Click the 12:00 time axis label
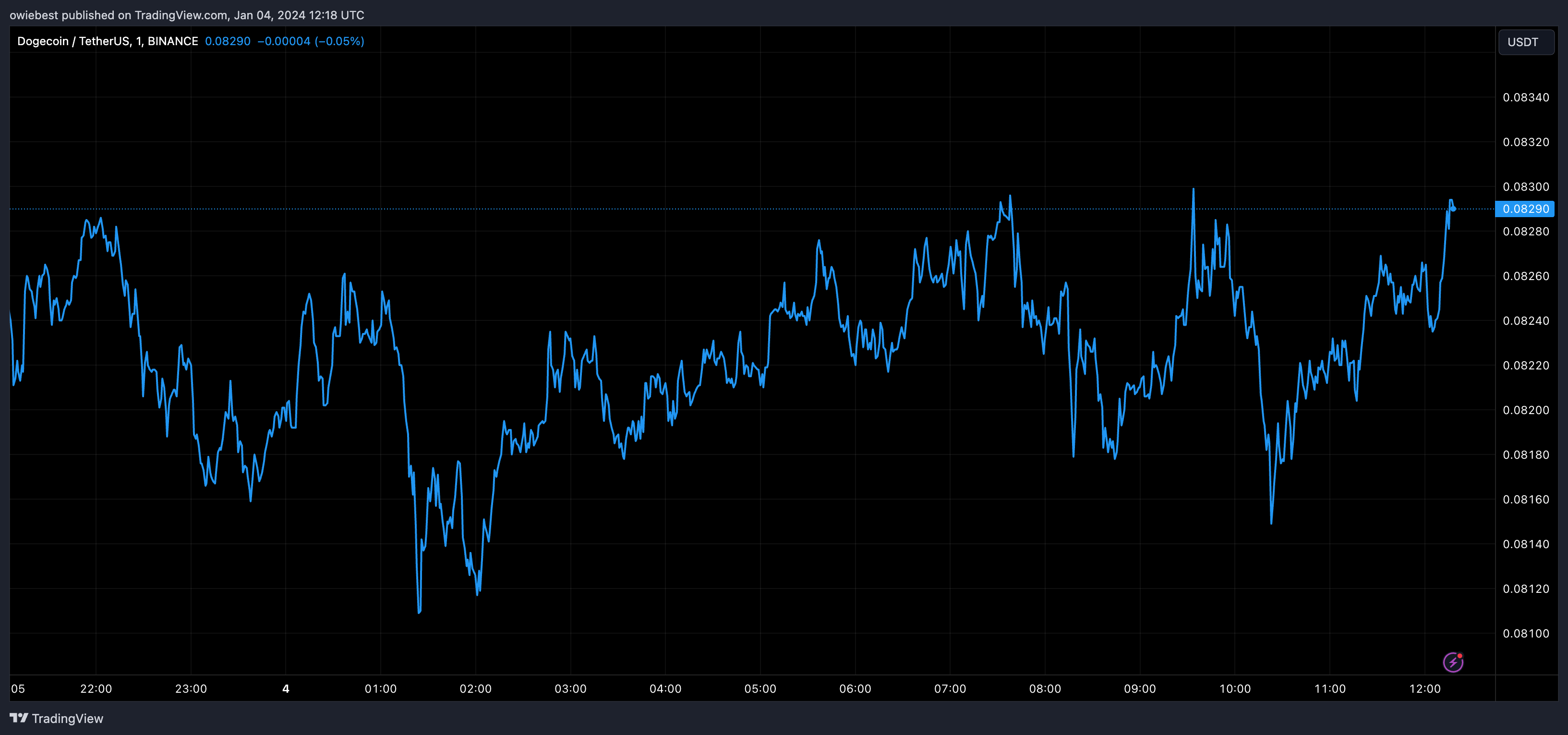1568x735 pixels. coord(1425,689)
